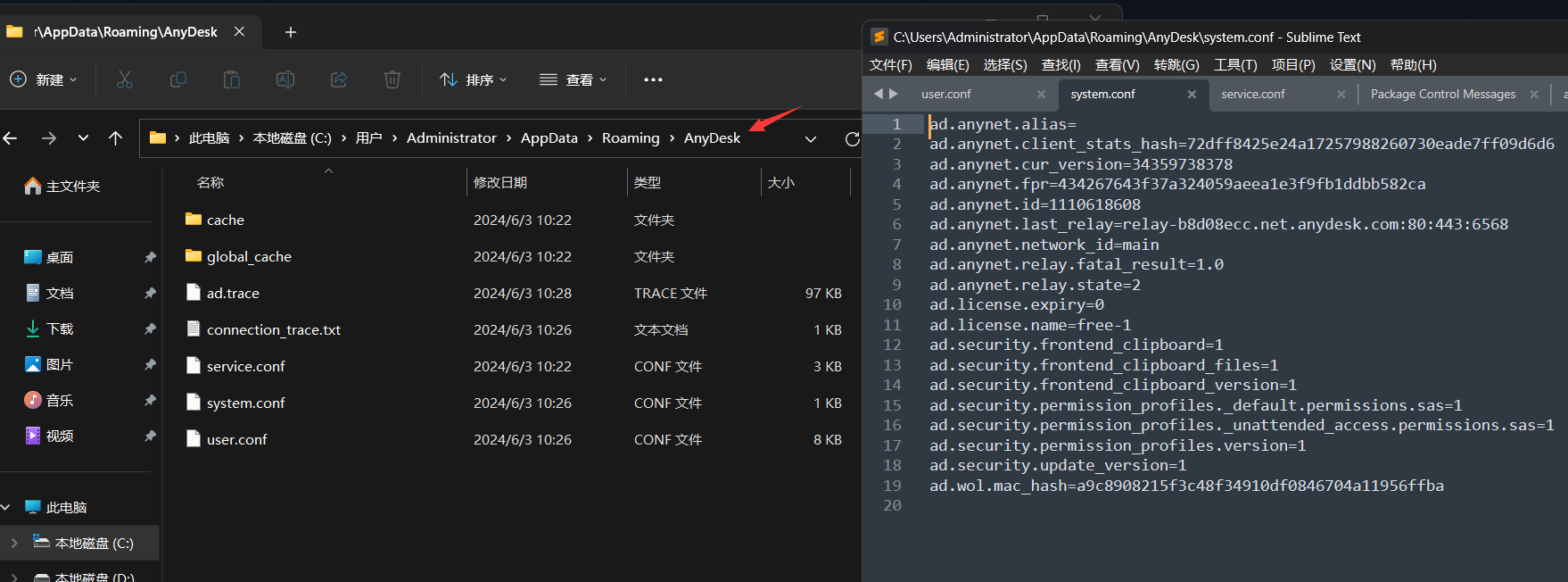Open the three-dot more options menu

(653, 79)
